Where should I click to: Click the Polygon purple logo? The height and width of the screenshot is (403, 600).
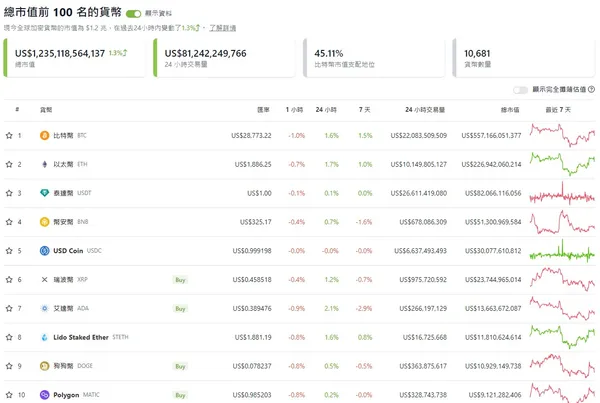(45, 395)
